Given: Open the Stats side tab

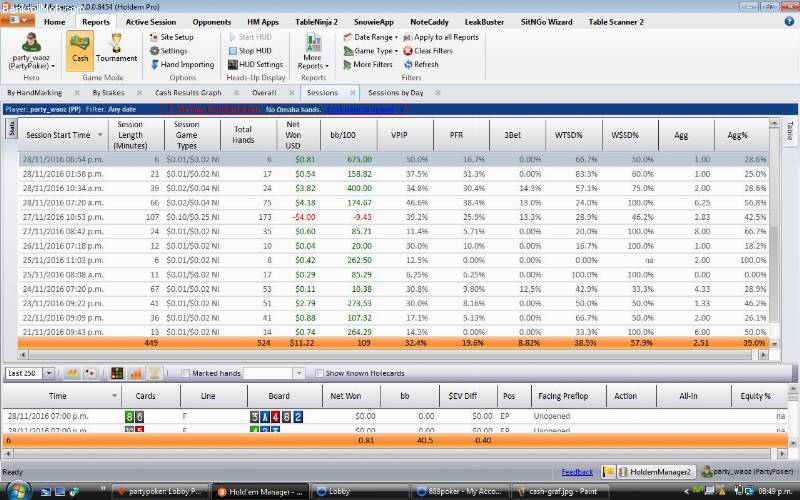Looking at the screenshot, I should click(x=11, y=129).
